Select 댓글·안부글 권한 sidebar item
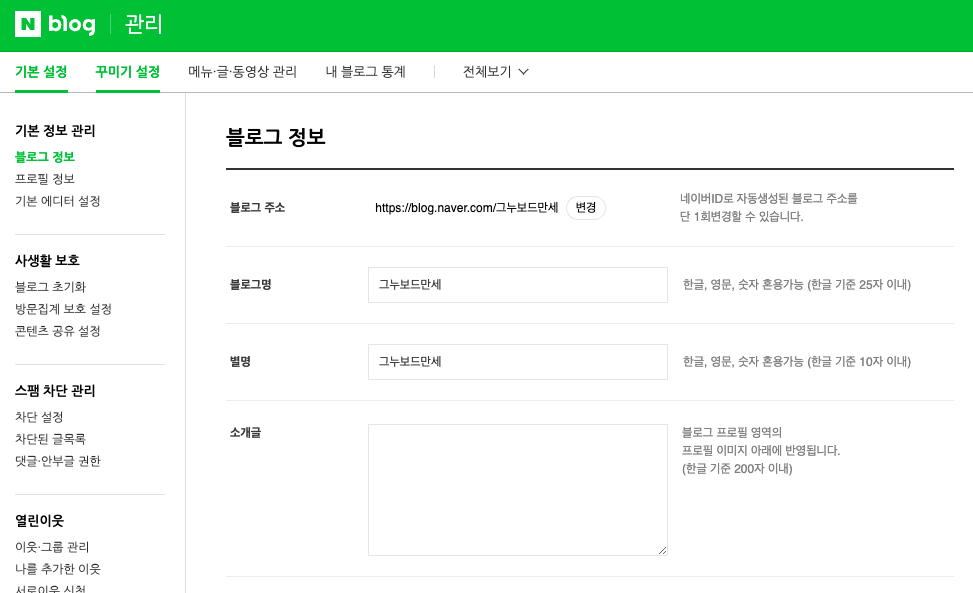Viewport: 973px width, 593px height. pos(58,461)
